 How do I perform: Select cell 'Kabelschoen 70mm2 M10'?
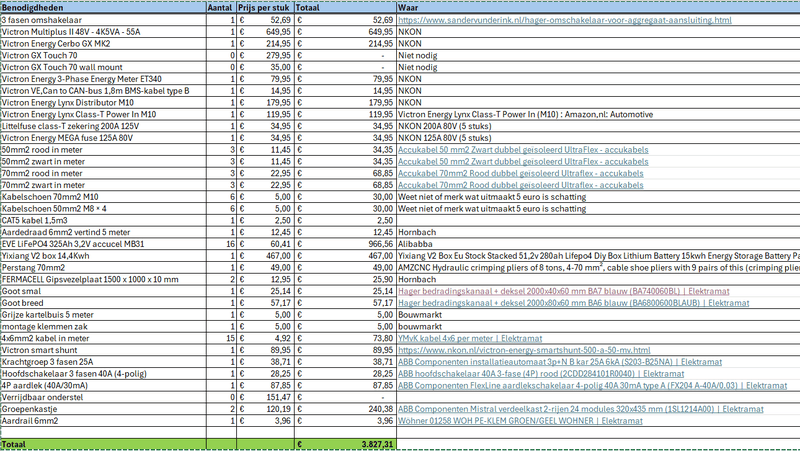pos(104,196)
